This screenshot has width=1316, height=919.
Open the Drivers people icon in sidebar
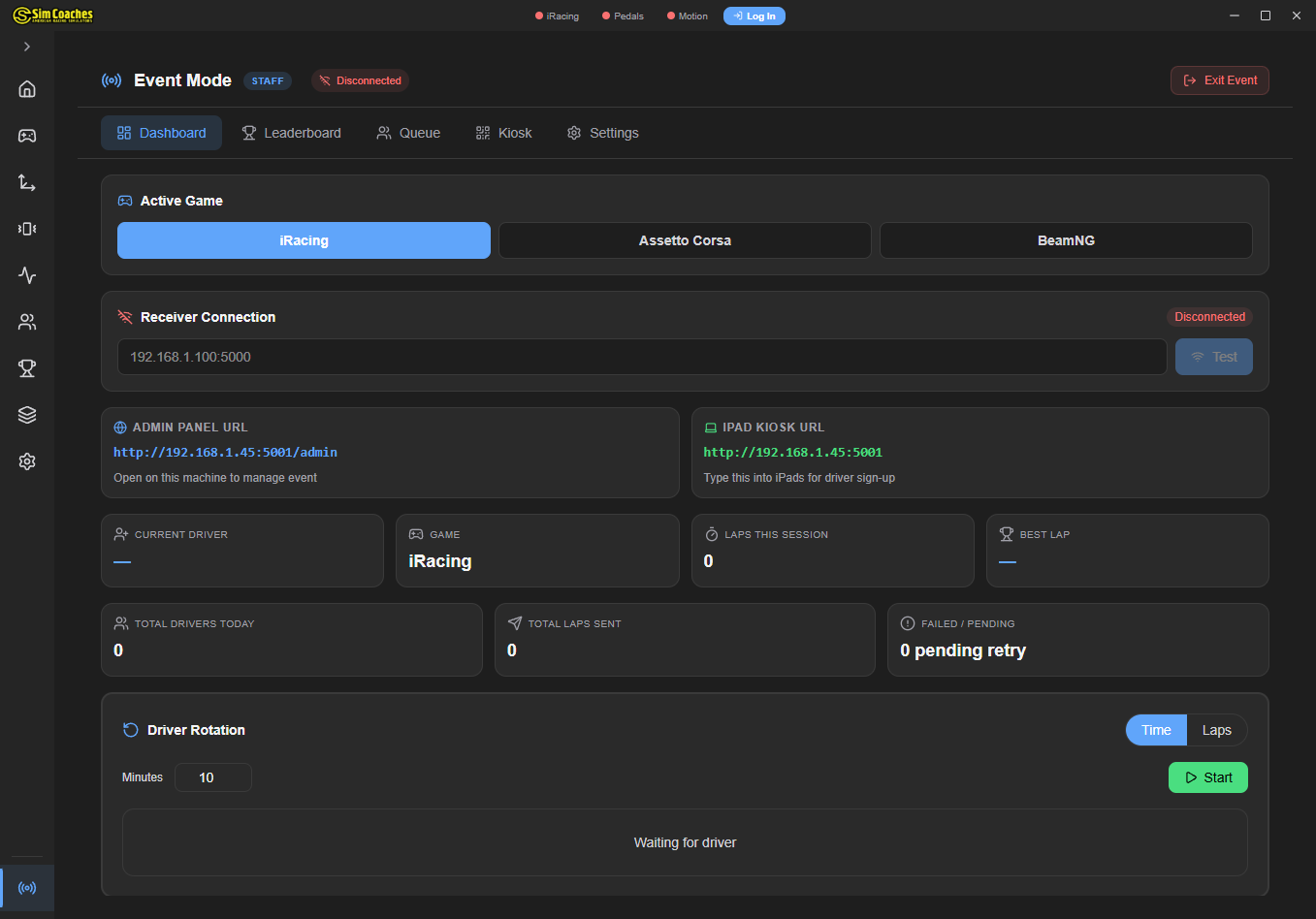pyautogui.click(x=26, y=322)
